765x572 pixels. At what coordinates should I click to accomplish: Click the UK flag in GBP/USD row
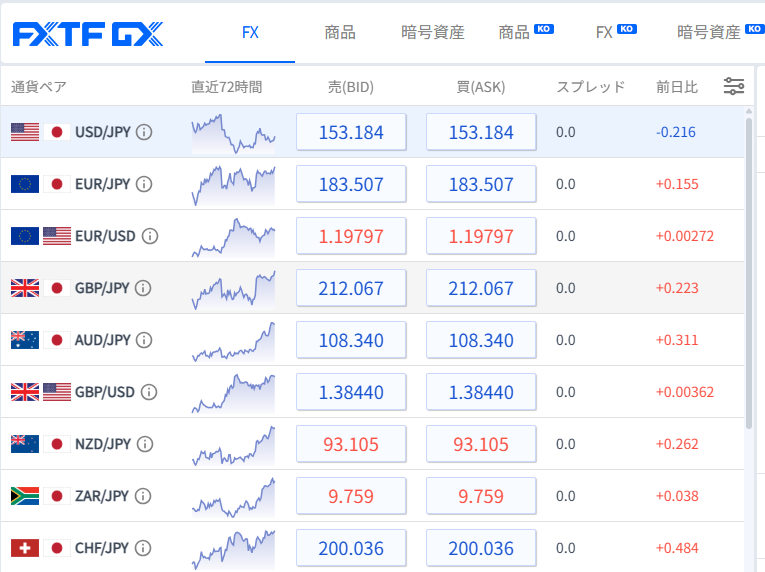point(25,392)
